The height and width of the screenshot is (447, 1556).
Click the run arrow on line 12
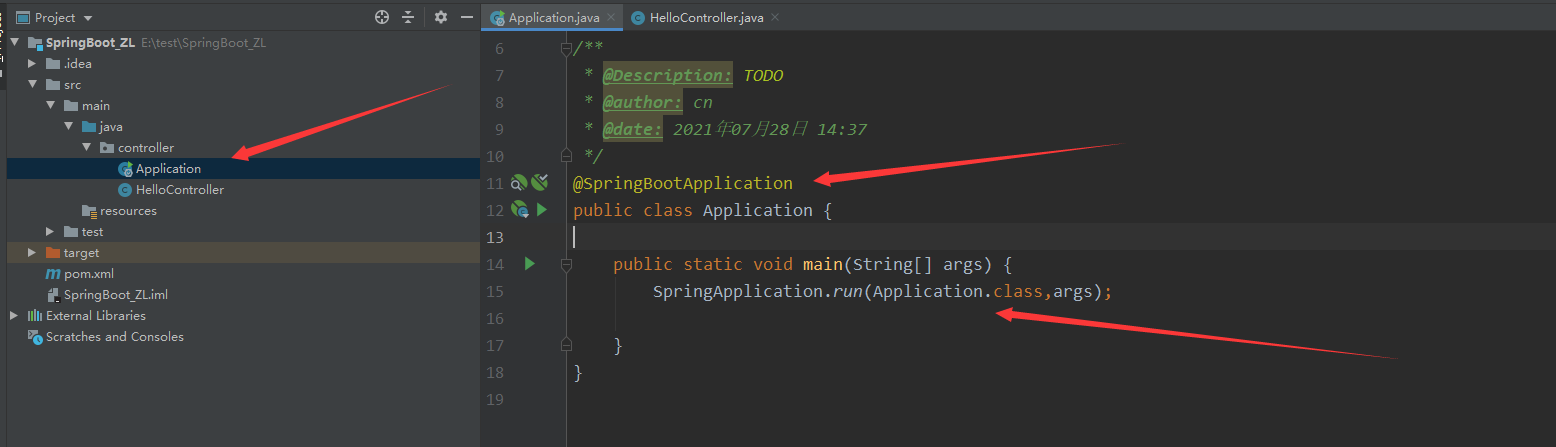coord(542,210)
